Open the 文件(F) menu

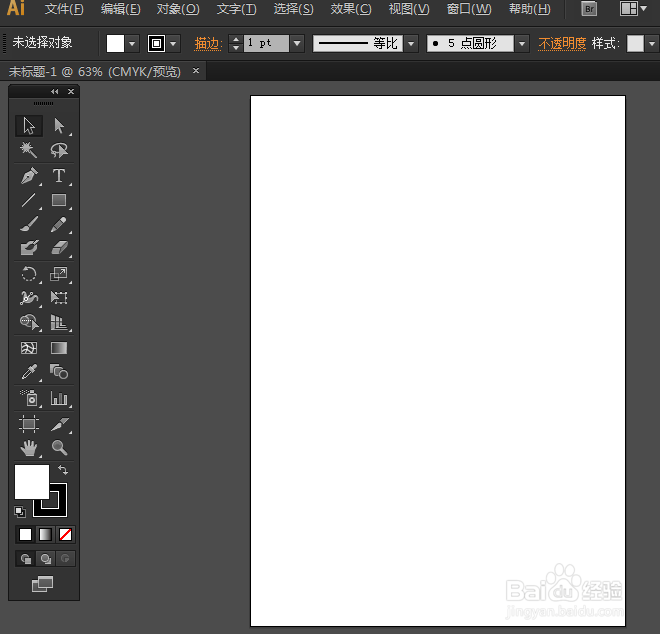pyautogui.click(x=64, y=9)
